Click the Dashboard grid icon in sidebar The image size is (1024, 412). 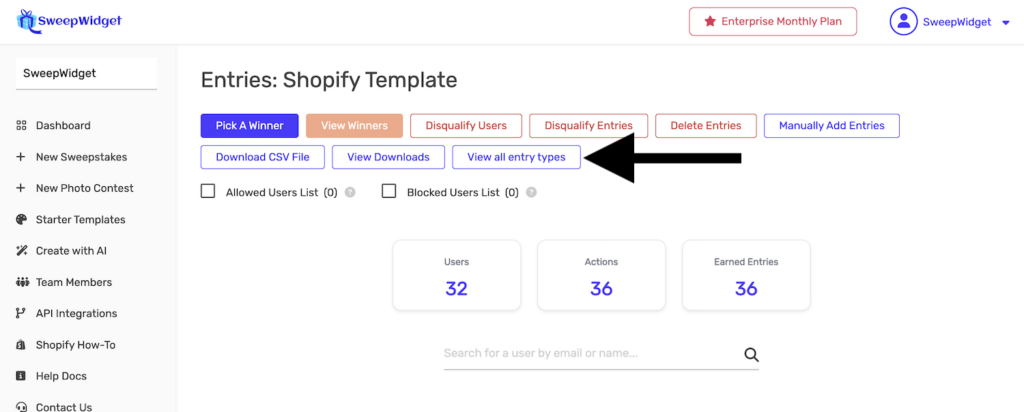21,126
